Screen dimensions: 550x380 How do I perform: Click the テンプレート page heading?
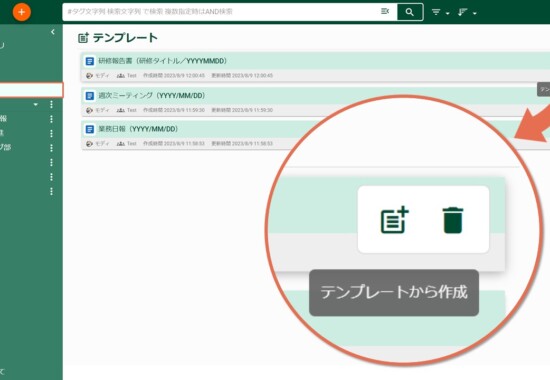[125, 38]
